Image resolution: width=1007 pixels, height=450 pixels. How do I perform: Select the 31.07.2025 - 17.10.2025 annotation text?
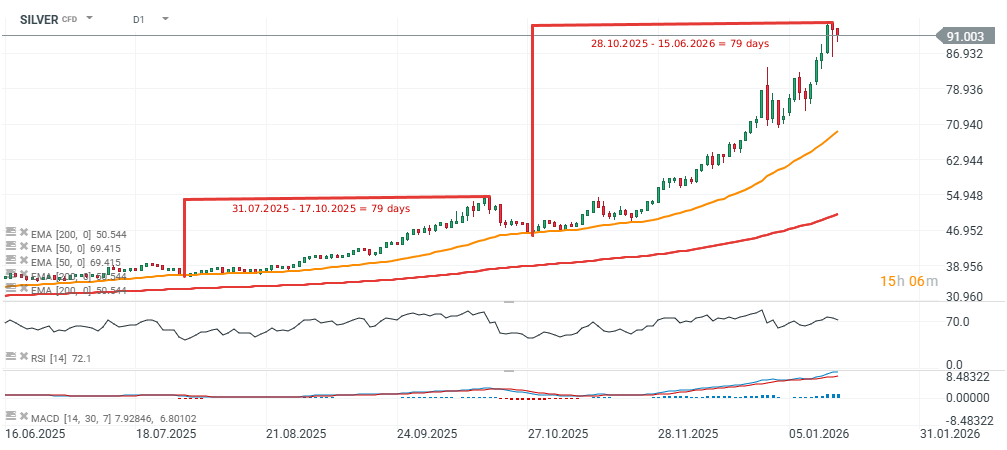point(321,208)
